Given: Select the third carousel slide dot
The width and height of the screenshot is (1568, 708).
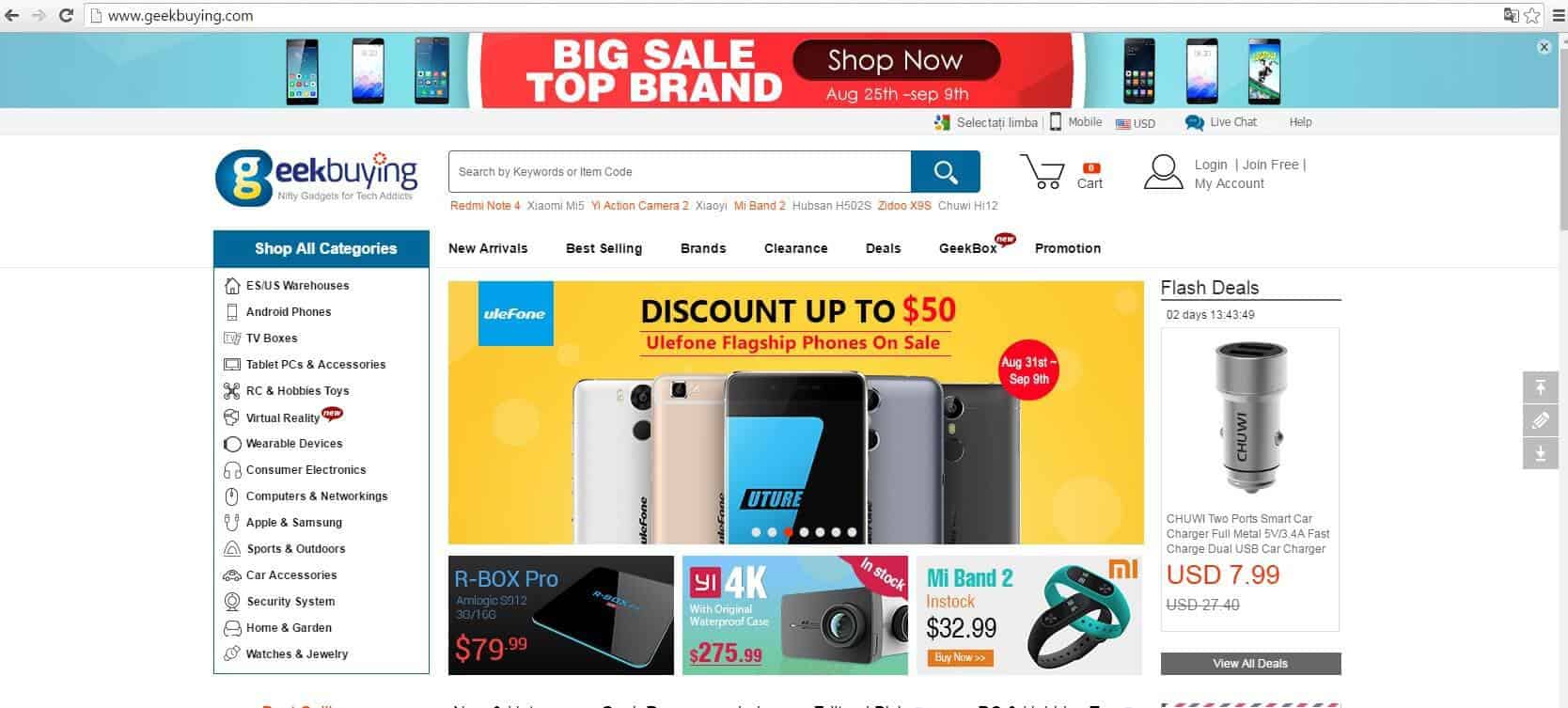Looking at the screenshot, I should [788, 532].
